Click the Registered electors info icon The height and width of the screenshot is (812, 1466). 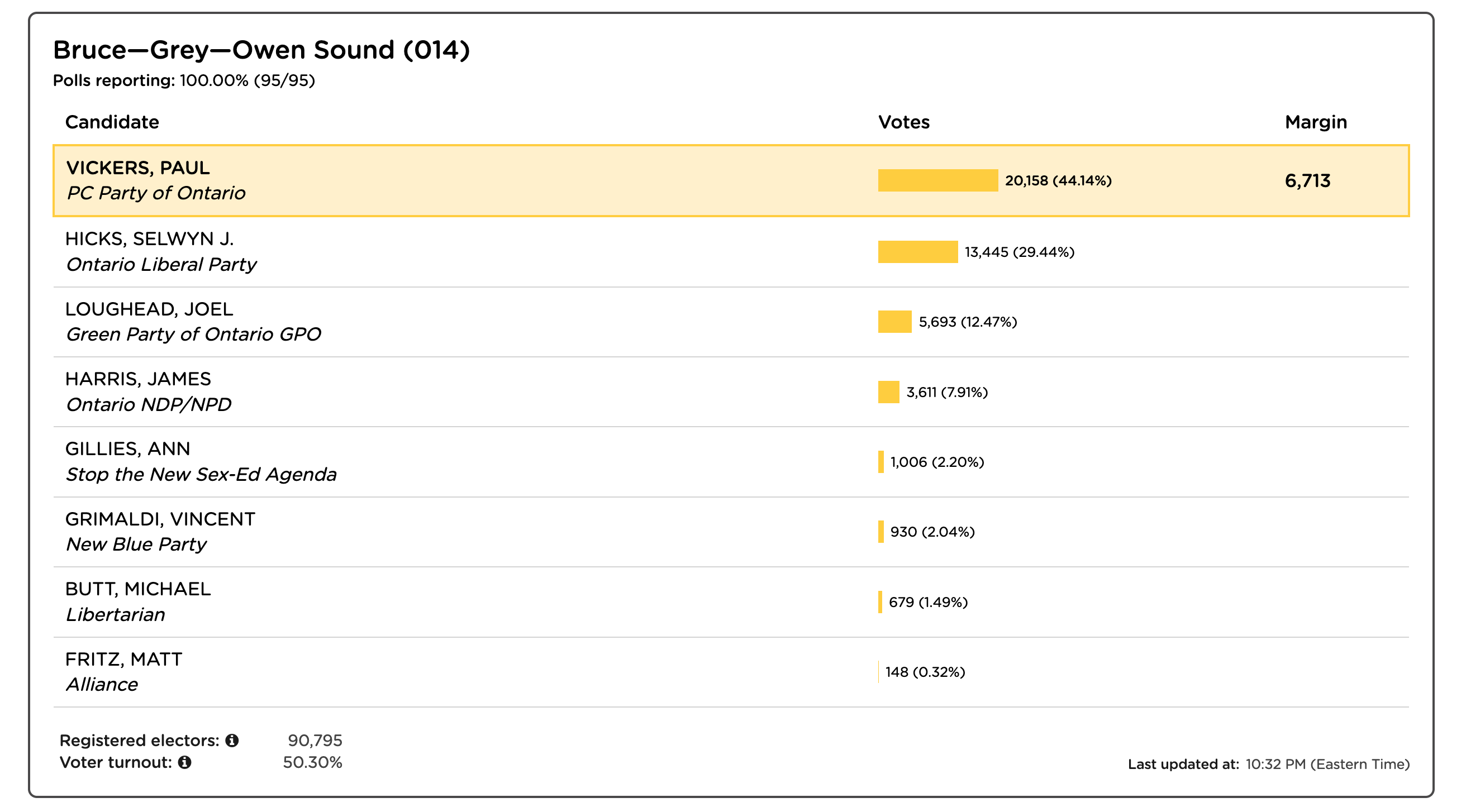232,741
